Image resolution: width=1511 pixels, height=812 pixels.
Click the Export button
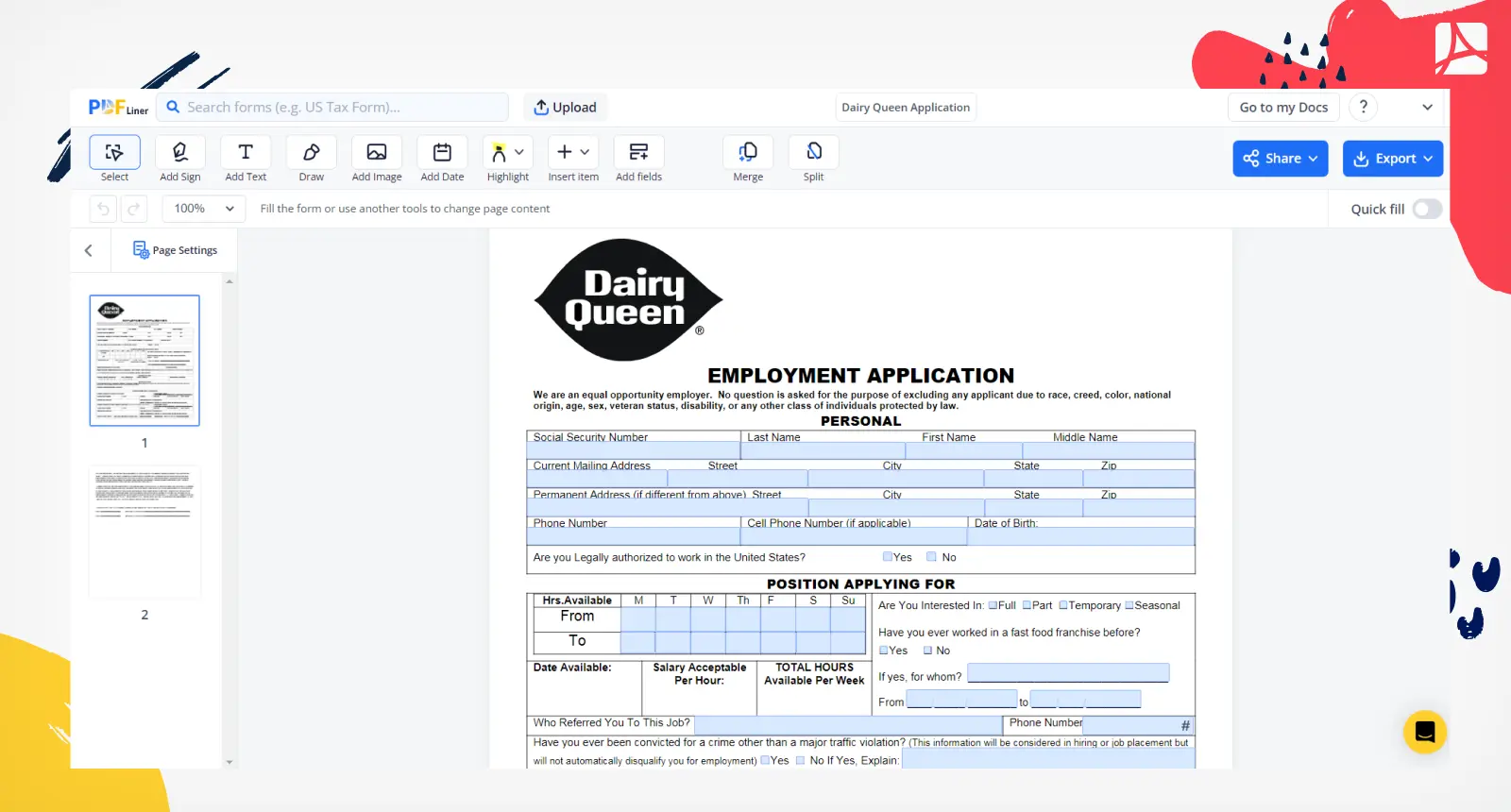[x=1393, y=159]
